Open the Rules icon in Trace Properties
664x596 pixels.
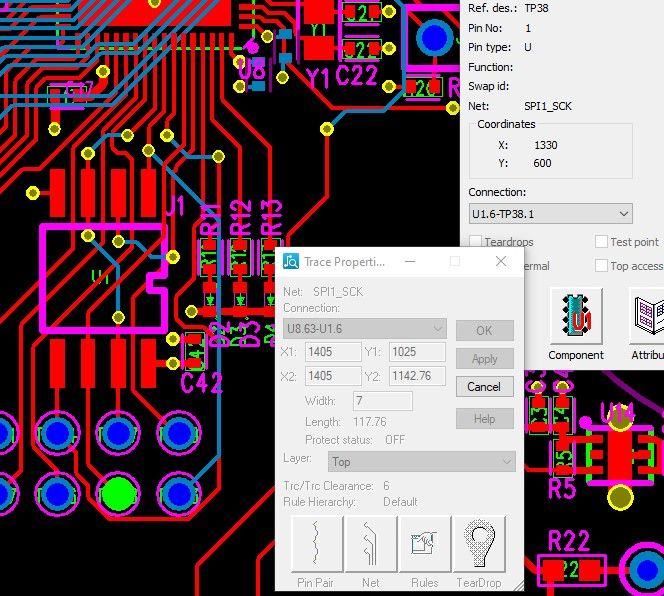425,544
